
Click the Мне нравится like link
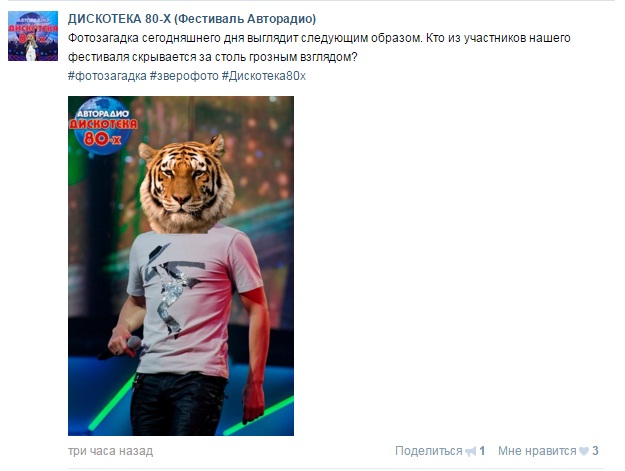tap(537, 451)
